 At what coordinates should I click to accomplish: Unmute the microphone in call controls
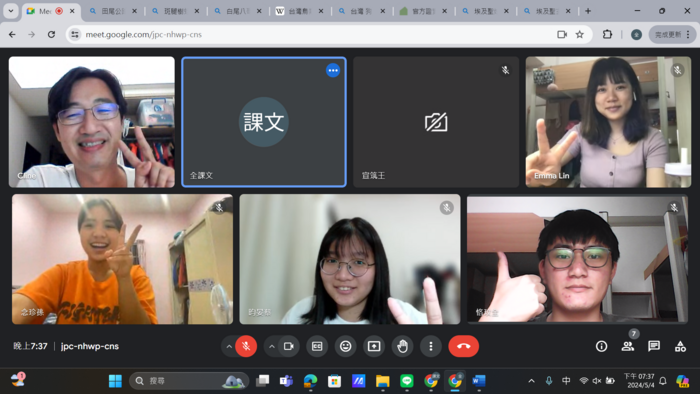click(x=246, y=346)
